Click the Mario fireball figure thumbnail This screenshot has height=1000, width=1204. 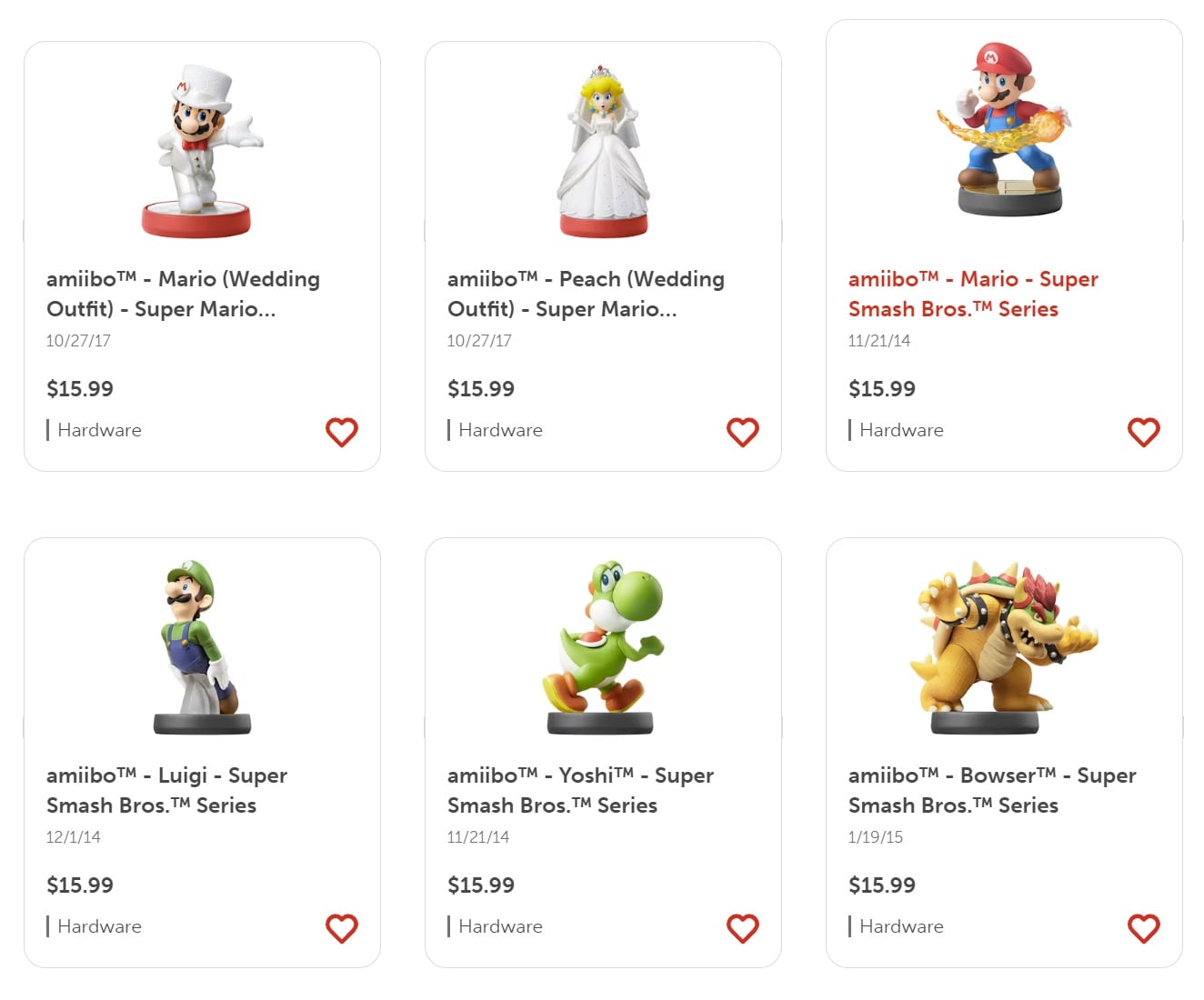1004,129
